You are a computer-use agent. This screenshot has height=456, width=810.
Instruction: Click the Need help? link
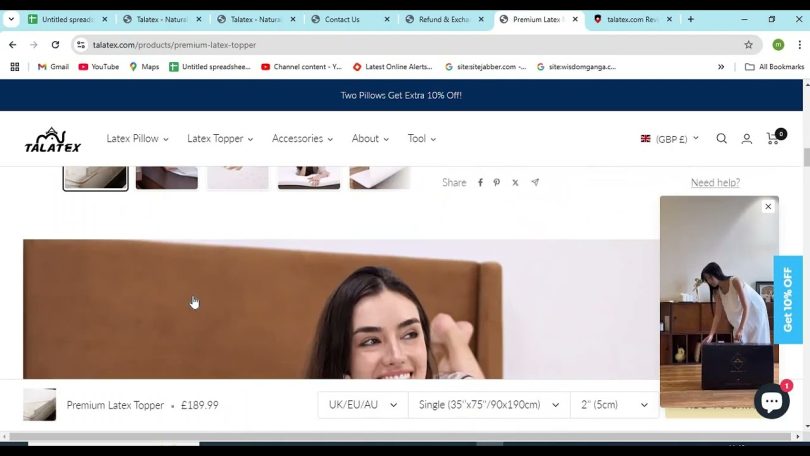click(x=715, y=183)
